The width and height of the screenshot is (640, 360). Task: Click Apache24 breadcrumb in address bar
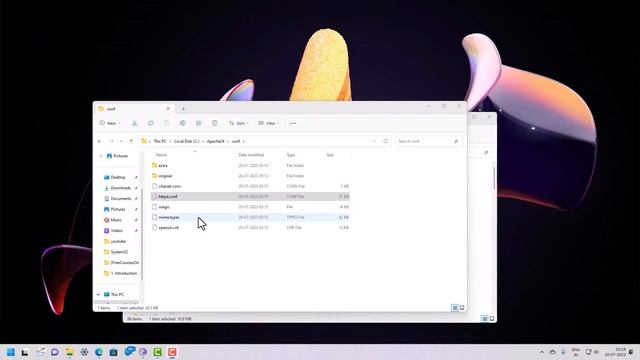point(216,141)
